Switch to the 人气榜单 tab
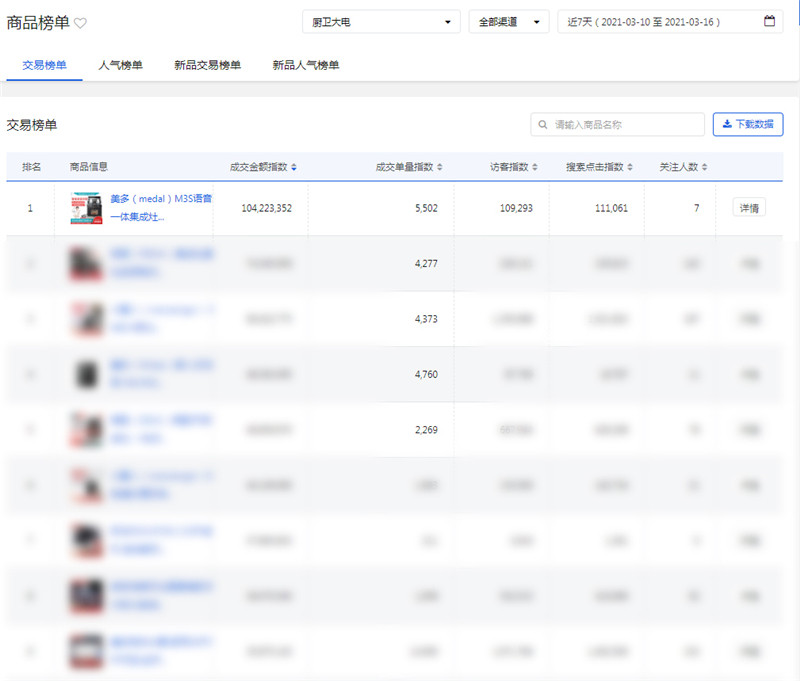Viewport: 800px width, 681px height. coord(120,65)
